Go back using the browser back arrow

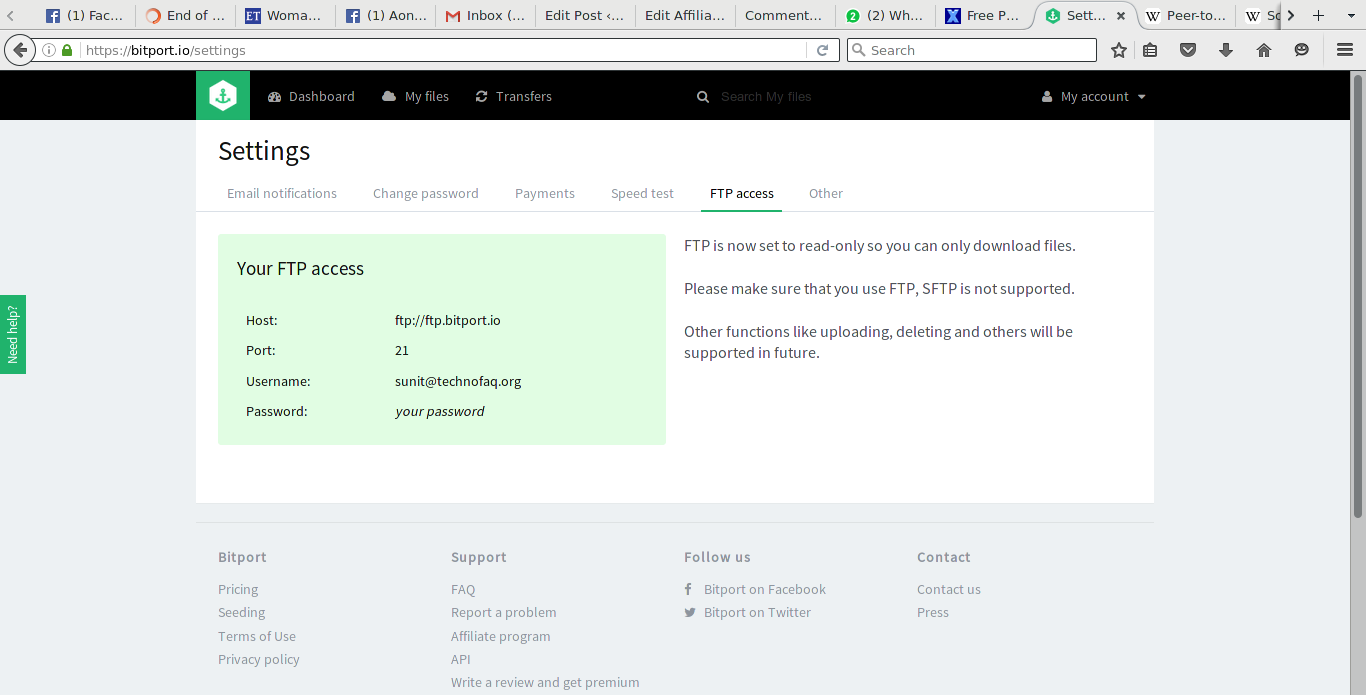19,50
